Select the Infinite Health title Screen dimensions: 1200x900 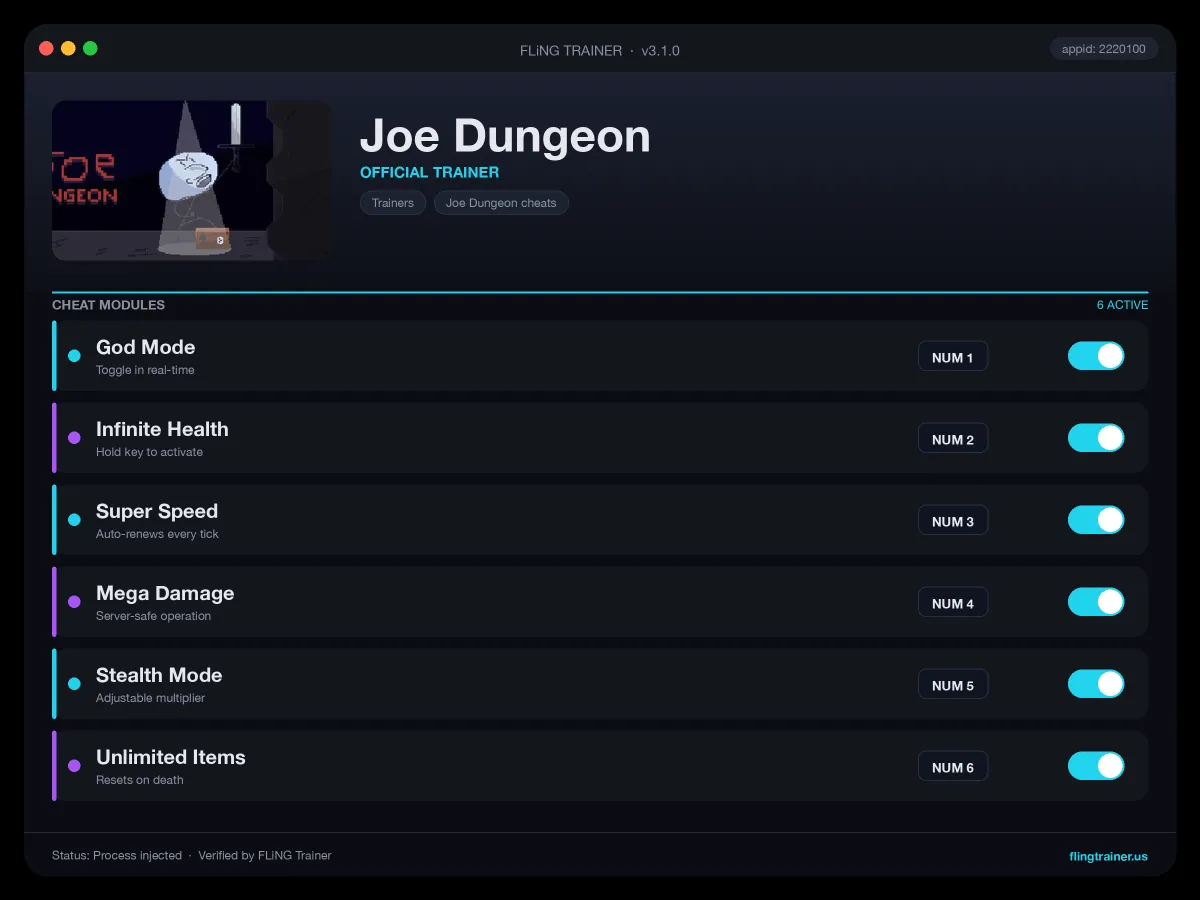162,429
